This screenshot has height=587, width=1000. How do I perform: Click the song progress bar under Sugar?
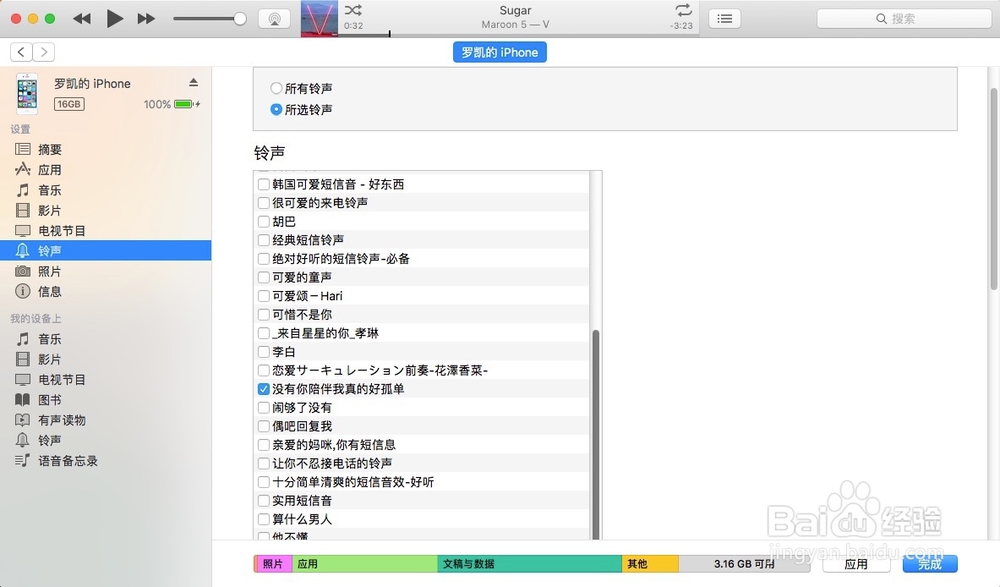click(518, 34)
